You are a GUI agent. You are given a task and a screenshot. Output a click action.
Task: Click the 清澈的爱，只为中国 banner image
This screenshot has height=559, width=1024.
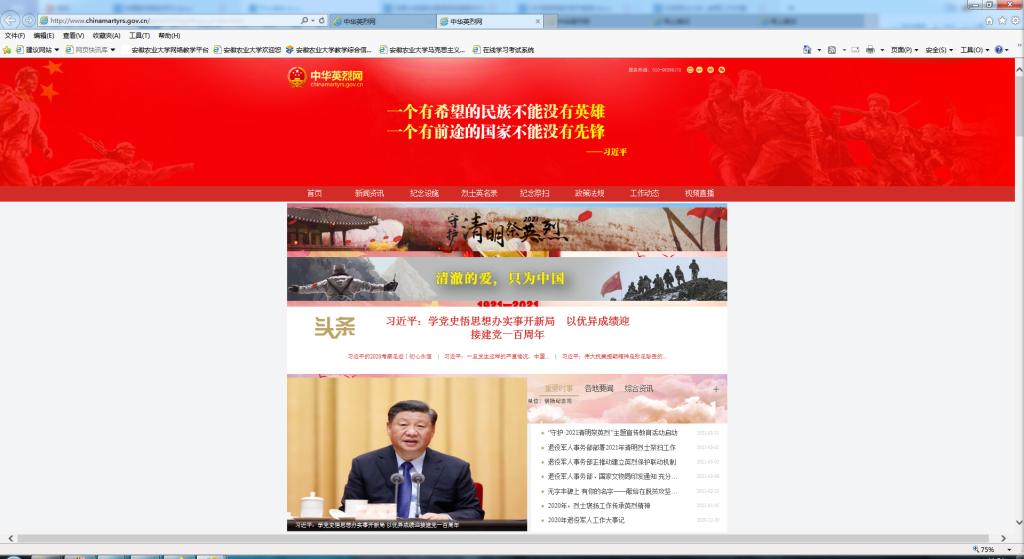(506, 280)
